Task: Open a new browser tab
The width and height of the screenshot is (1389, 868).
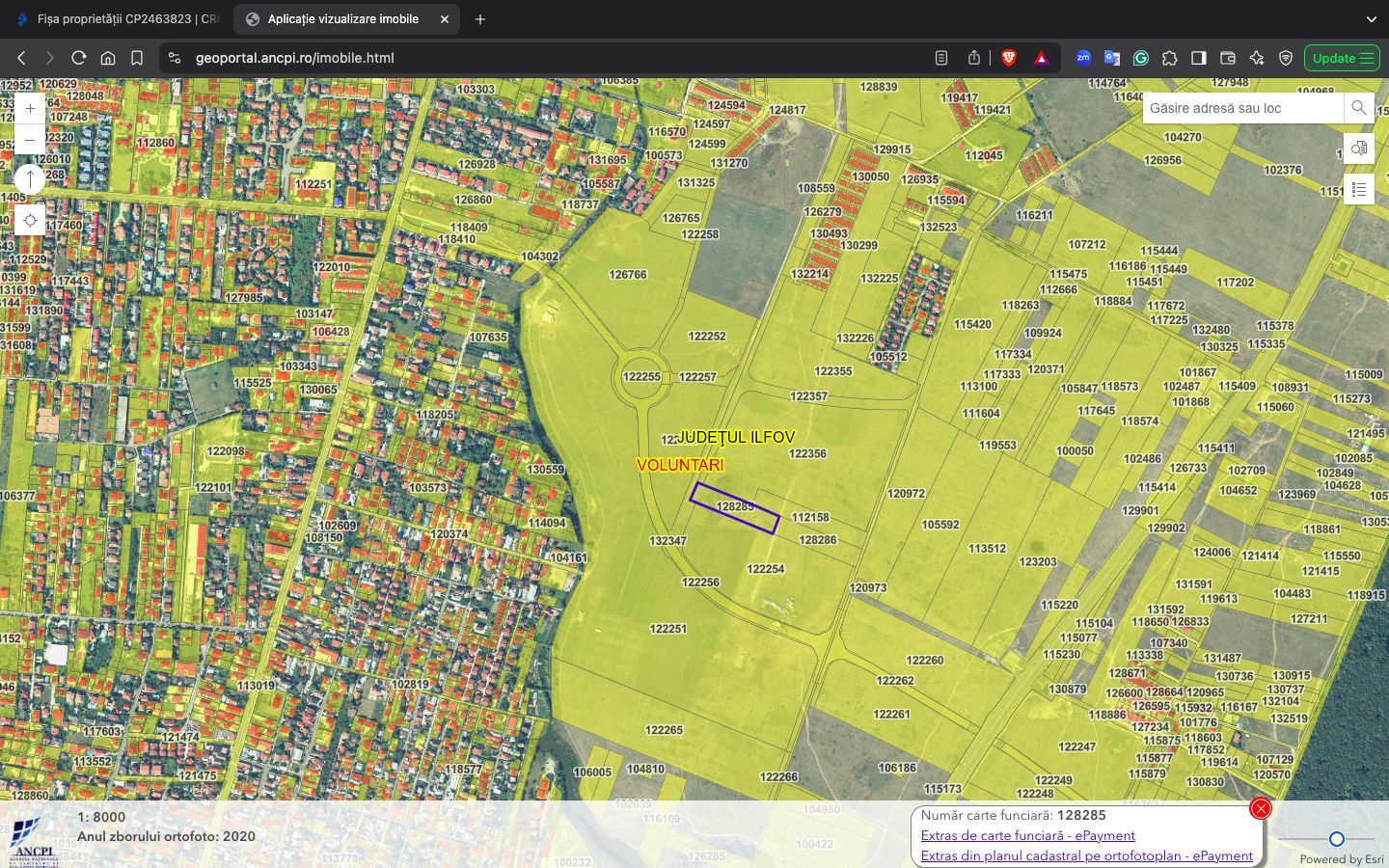Action: pyautogui.click(x=480, y=19)
